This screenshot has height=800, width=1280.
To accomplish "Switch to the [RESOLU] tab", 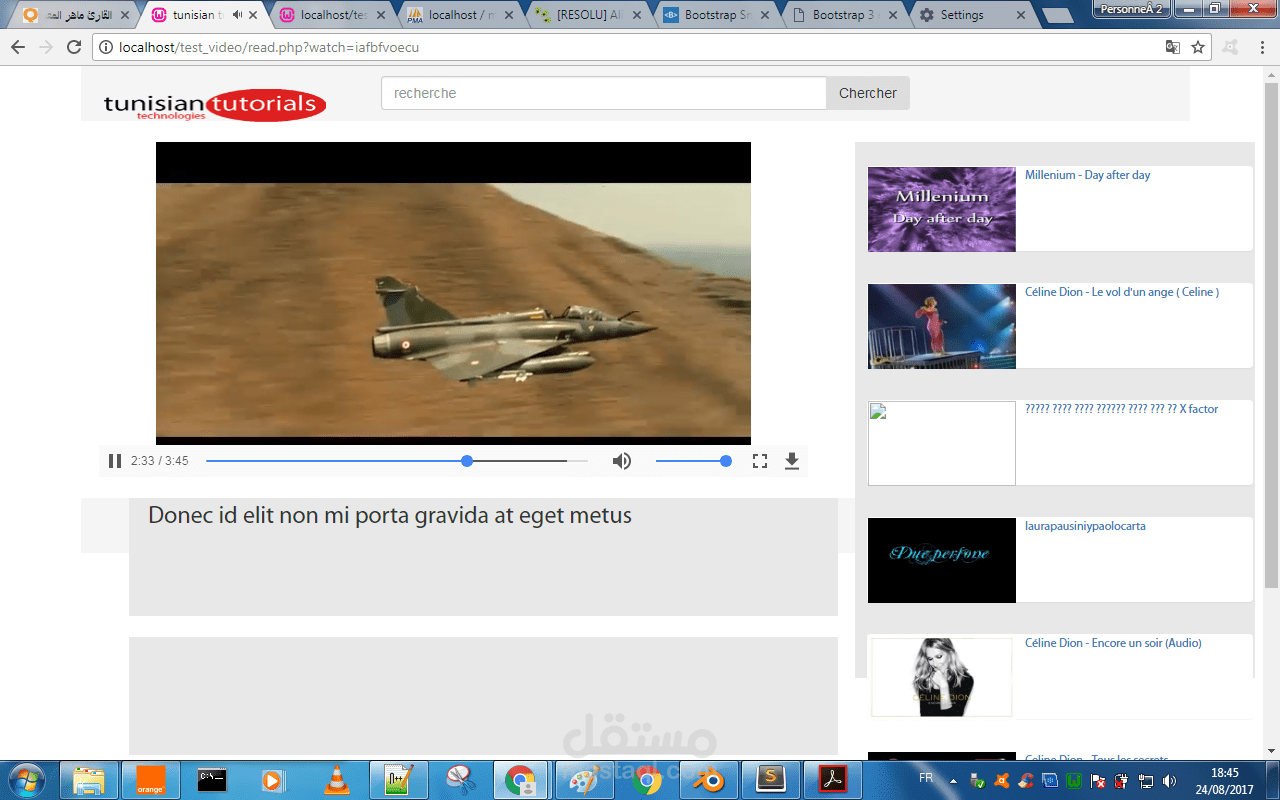I will 589,15.
